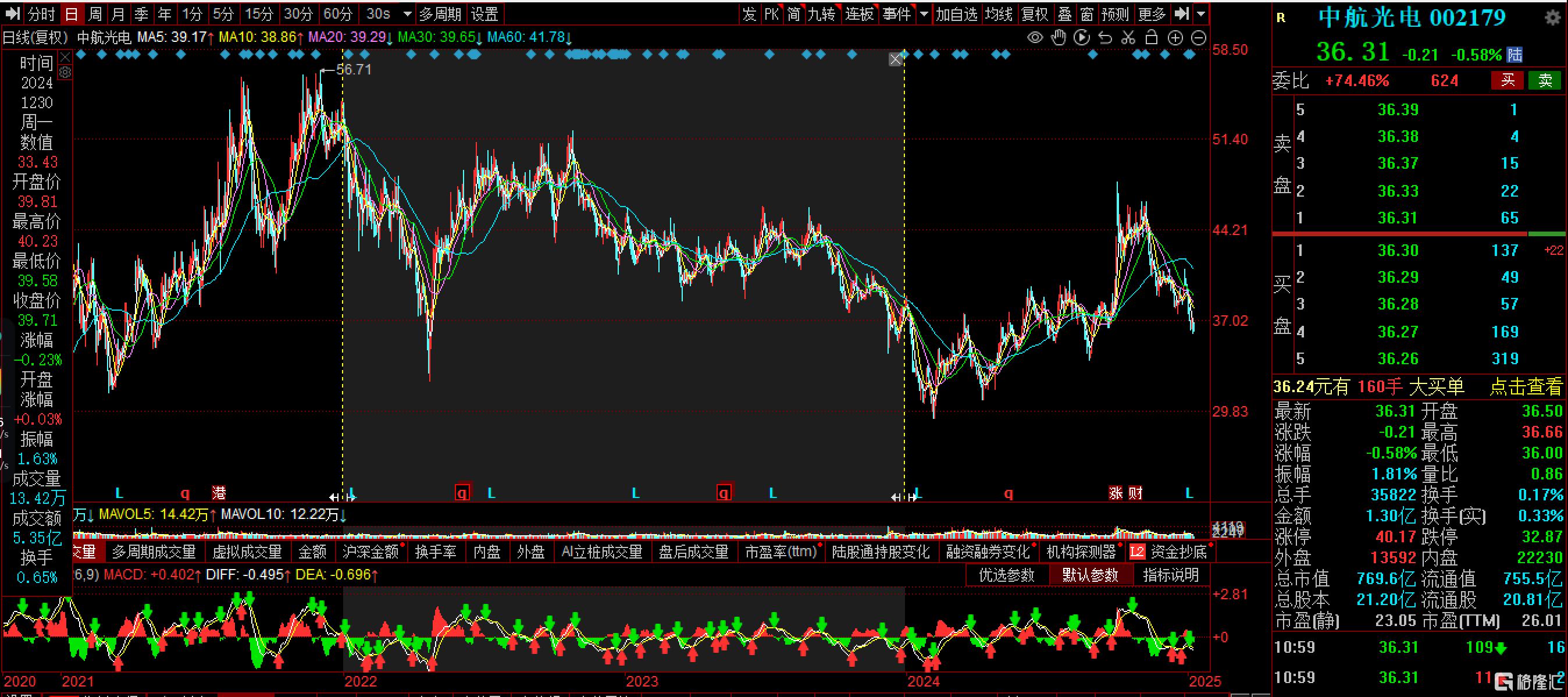
Task: Click the 默认参数 button
Action: [x=1090, y=575]
